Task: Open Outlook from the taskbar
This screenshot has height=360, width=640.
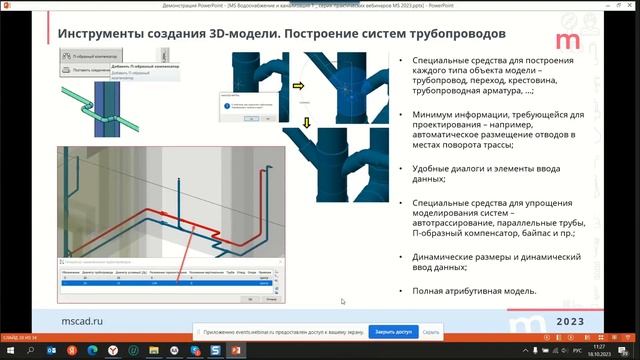Action: click(x=51, y=350)
